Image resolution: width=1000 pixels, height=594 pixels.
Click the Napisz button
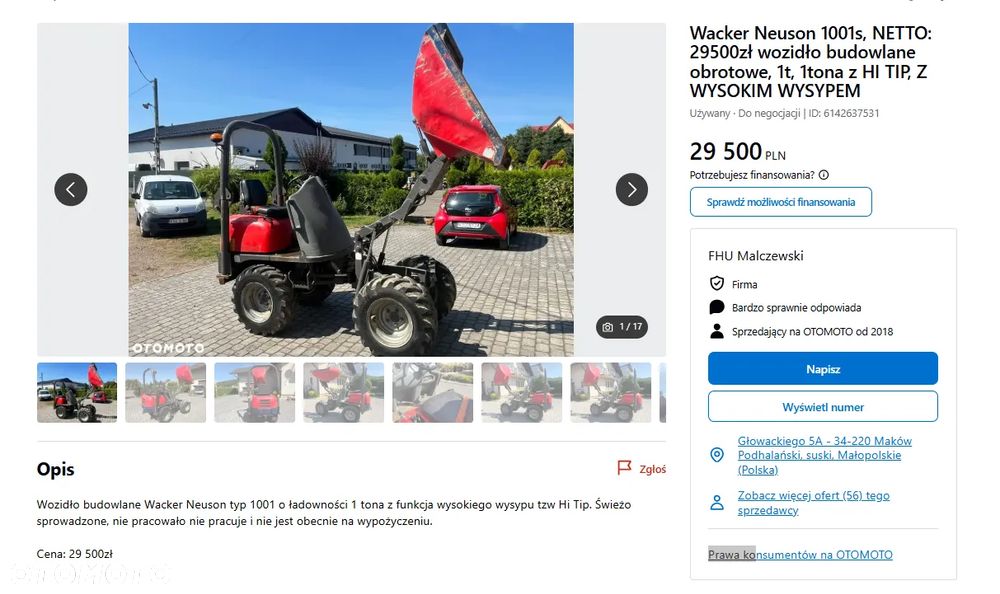(823, 368)
